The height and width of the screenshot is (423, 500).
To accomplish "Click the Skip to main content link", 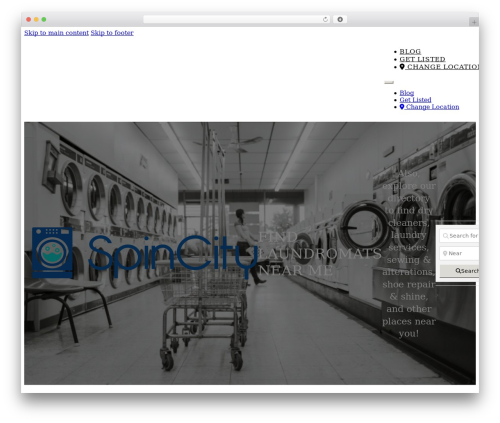I will (x=56, y=33).
